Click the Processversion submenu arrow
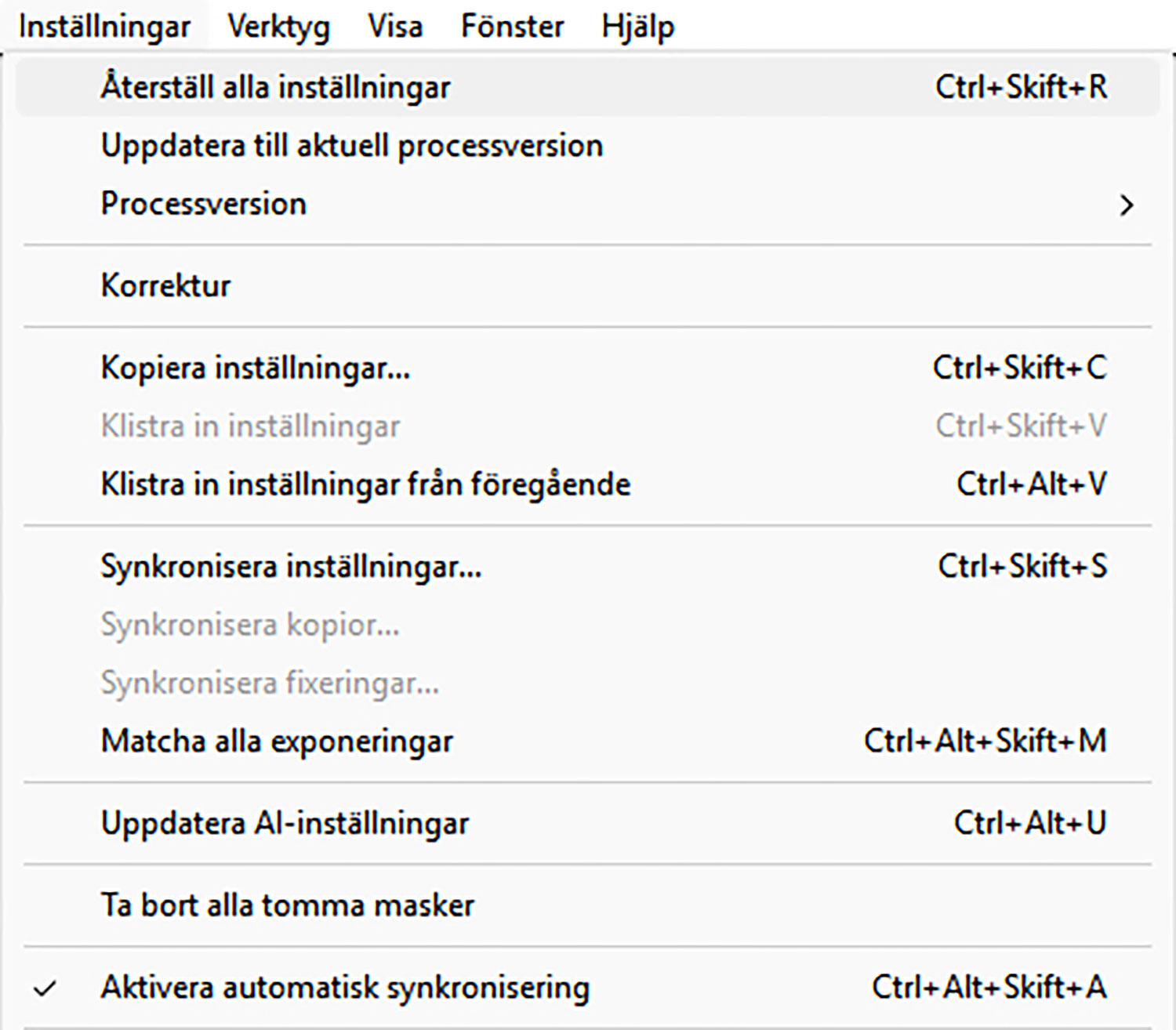This screenshot has height=1030, width=1176. click(x=1127, y=205)
